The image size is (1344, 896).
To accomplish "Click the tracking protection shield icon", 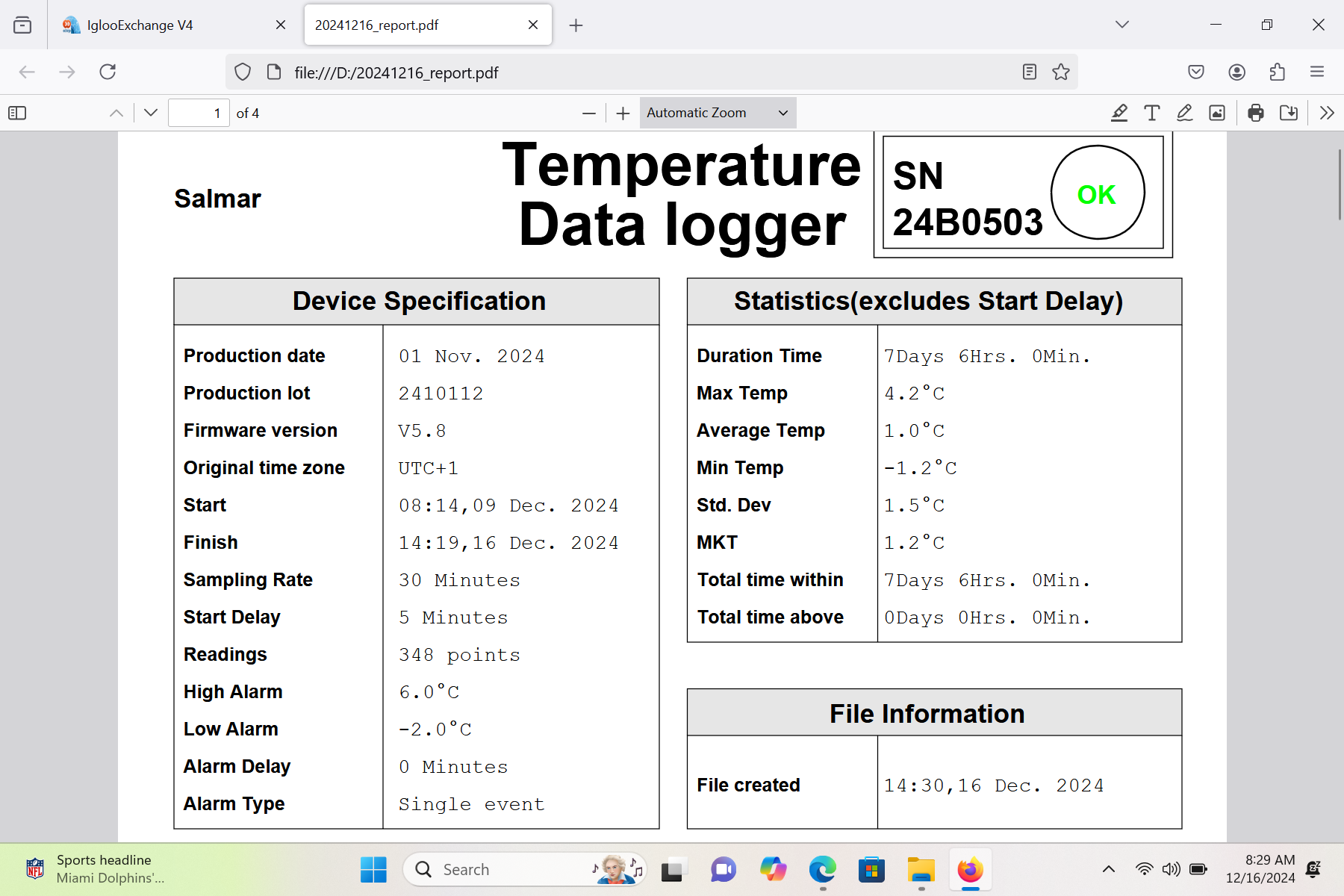I will pyautogui.click(x=243, y=72).
